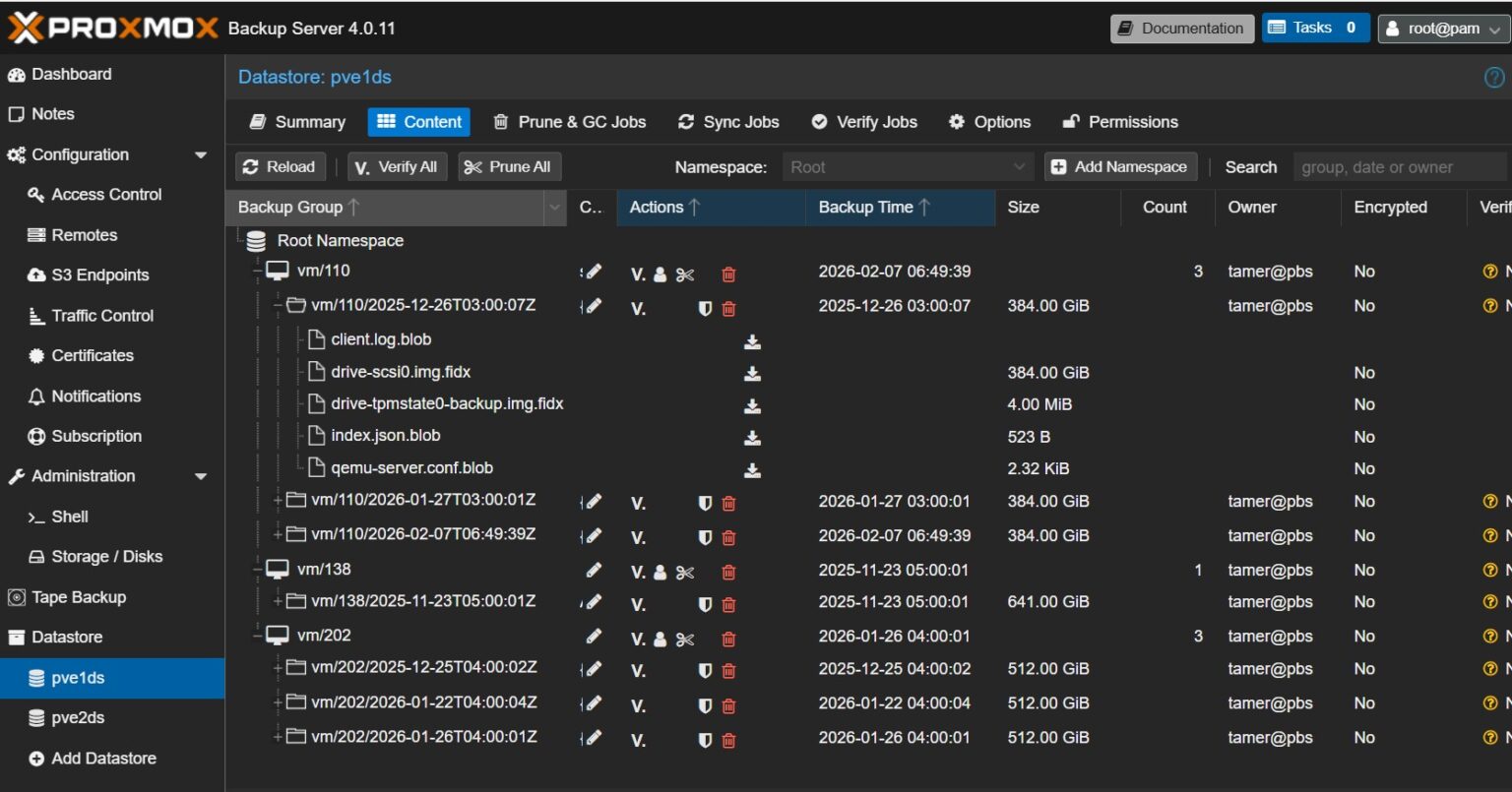This screenshot has width=1512, height=792.
Task: Click the Verify All button
Action: click(x=396, y=167)
